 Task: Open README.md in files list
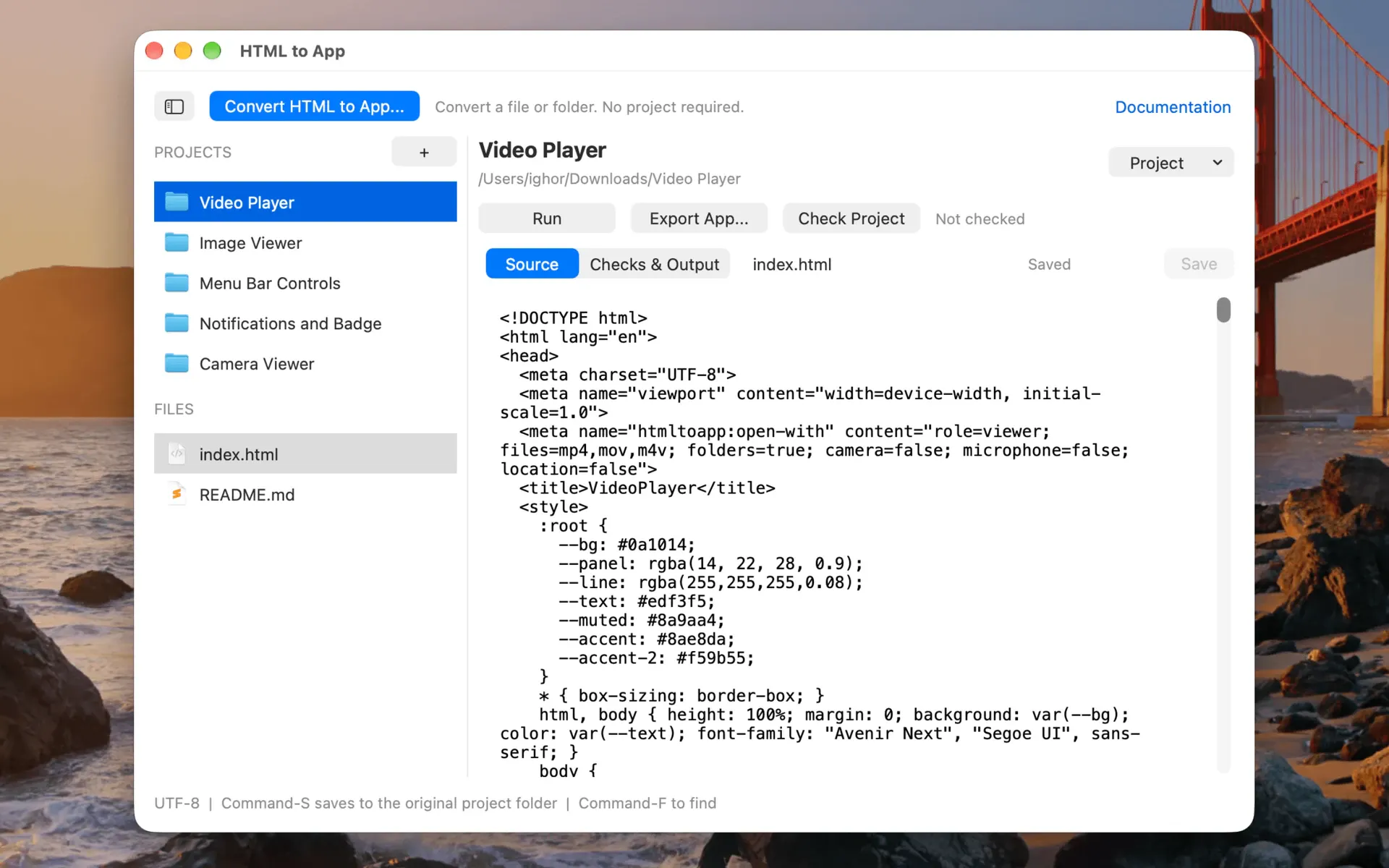[x=305, y=494]
